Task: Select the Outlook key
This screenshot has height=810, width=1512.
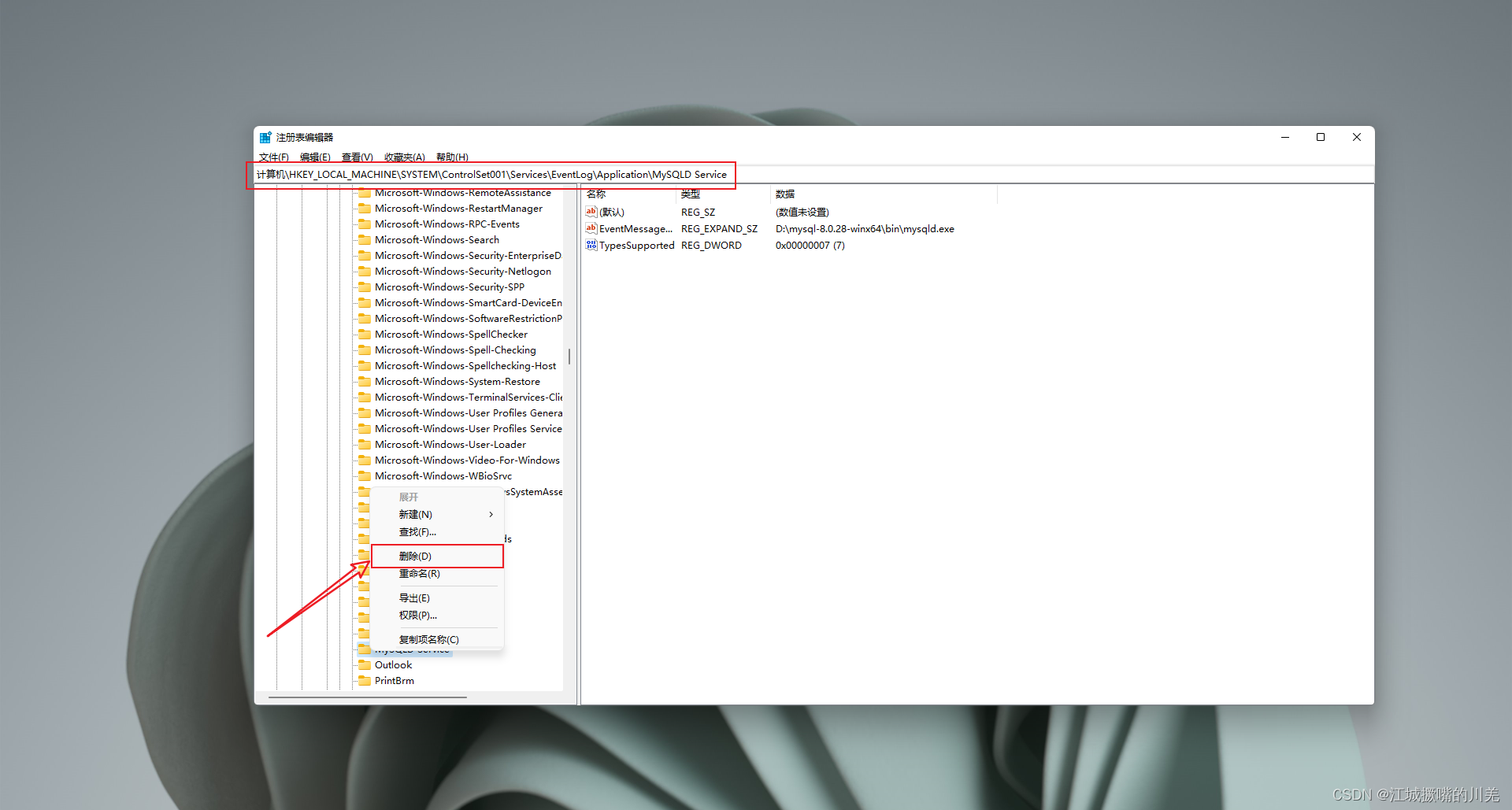Action: point(393,665)
